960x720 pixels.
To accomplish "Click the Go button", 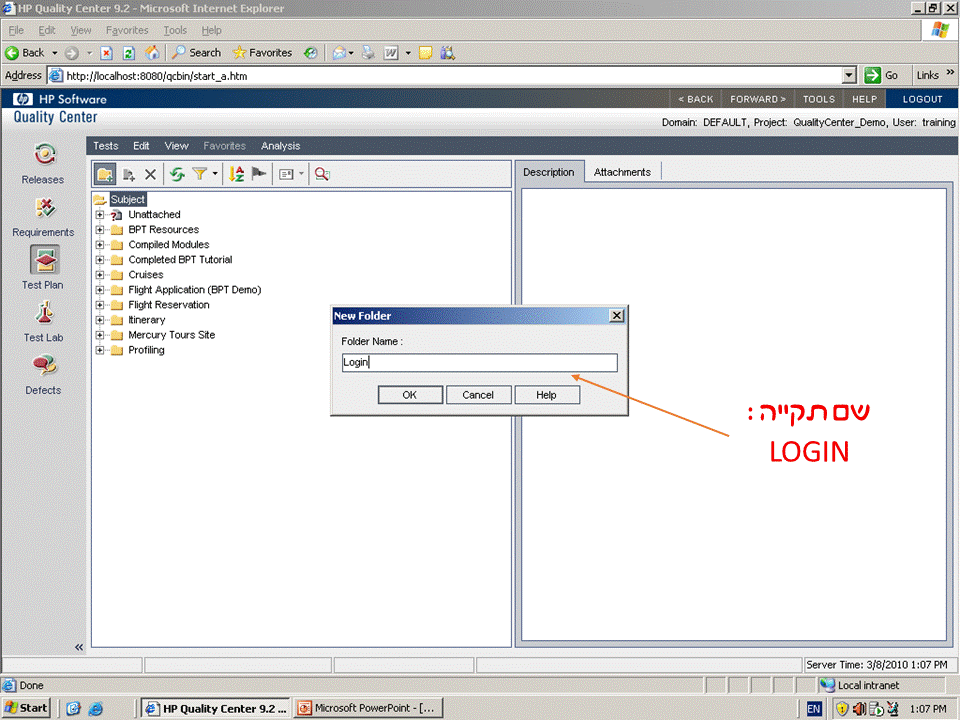I will (x=882, y=75).
